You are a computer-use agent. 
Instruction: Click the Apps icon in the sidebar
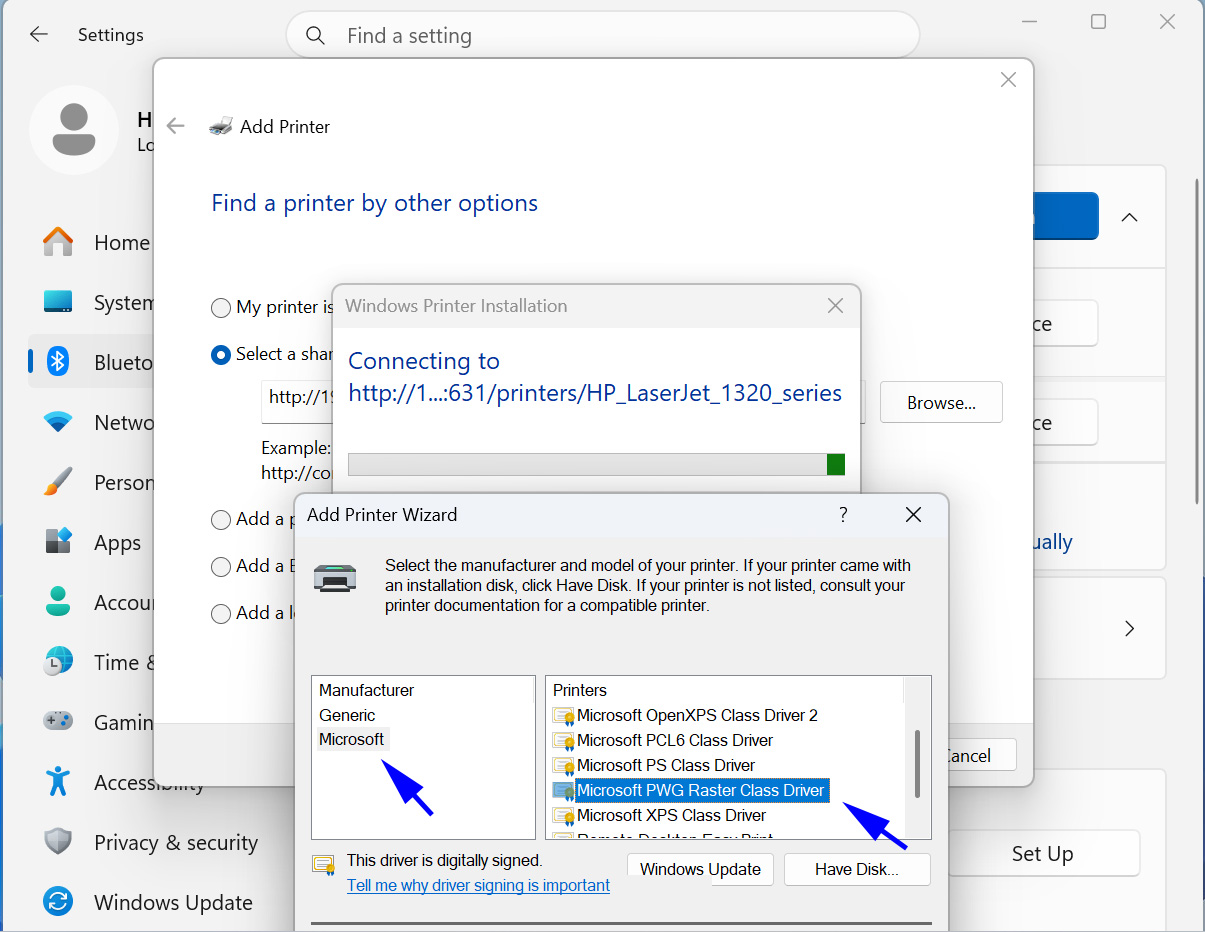coord(58,542)
